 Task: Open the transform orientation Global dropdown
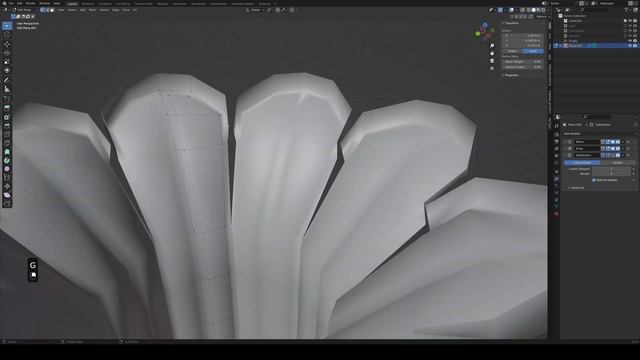[x=255, y=10]
